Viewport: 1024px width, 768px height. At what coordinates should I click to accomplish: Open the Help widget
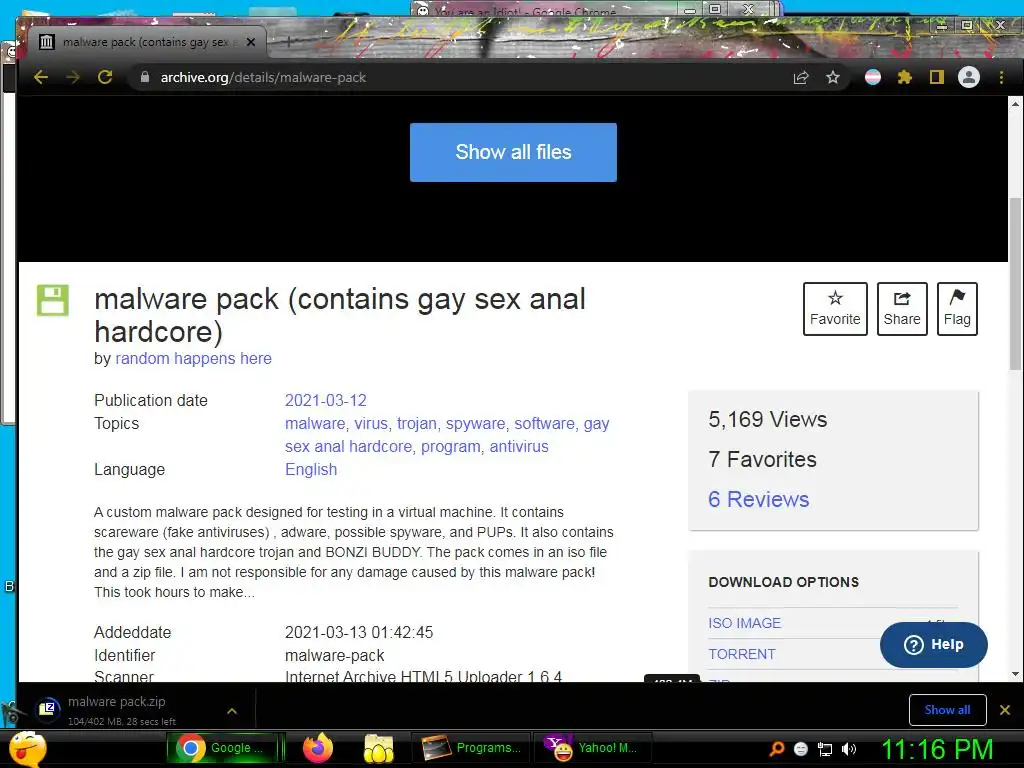coord(933,645)
